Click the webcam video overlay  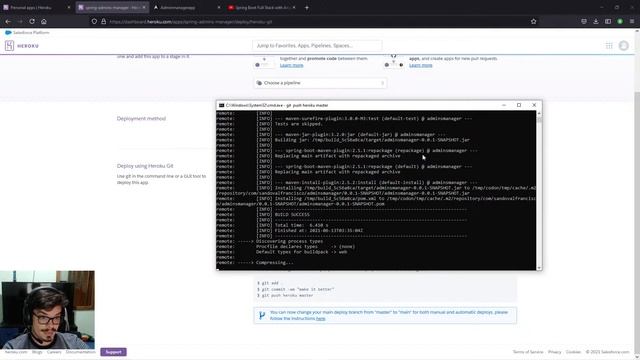point(47,309)
